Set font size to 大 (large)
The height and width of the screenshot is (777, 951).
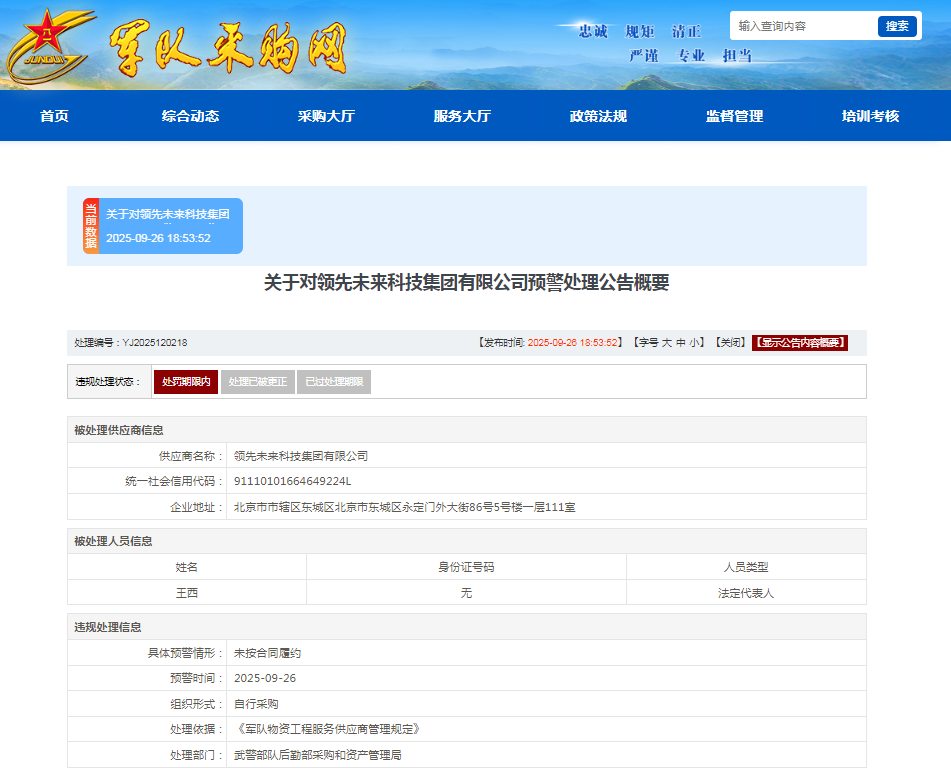666,343
